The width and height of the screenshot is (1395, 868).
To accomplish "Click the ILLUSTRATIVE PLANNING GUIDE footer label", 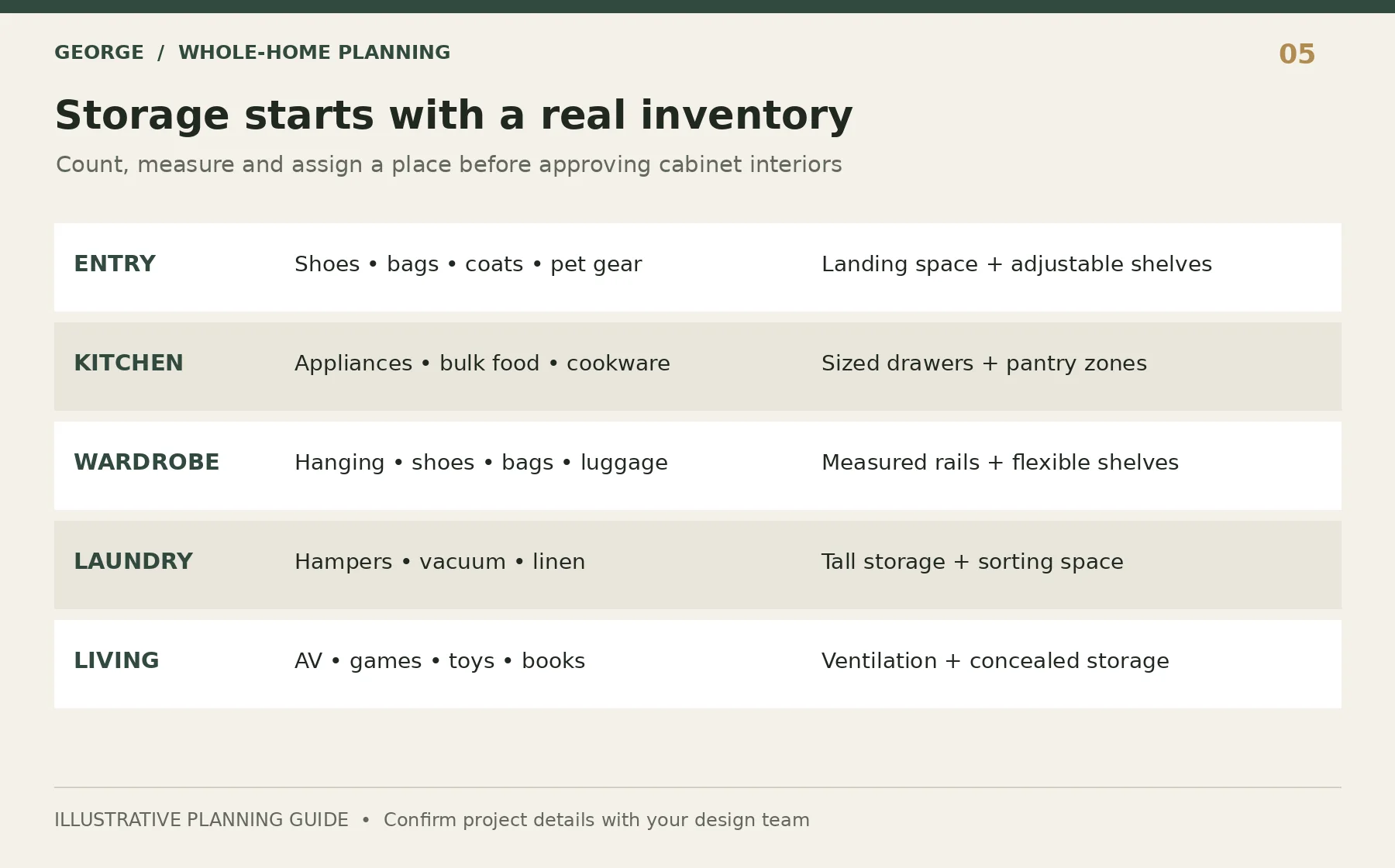I will coord(201,820).
